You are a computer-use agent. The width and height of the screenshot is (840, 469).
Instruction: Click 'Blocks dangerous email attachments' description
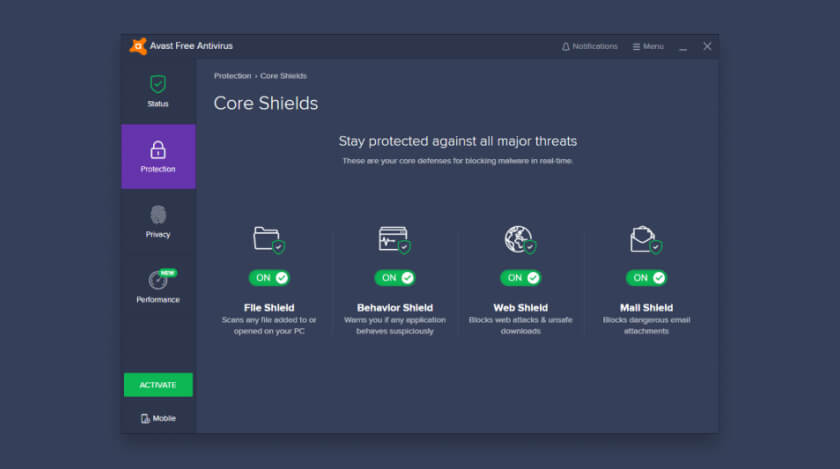646,325
